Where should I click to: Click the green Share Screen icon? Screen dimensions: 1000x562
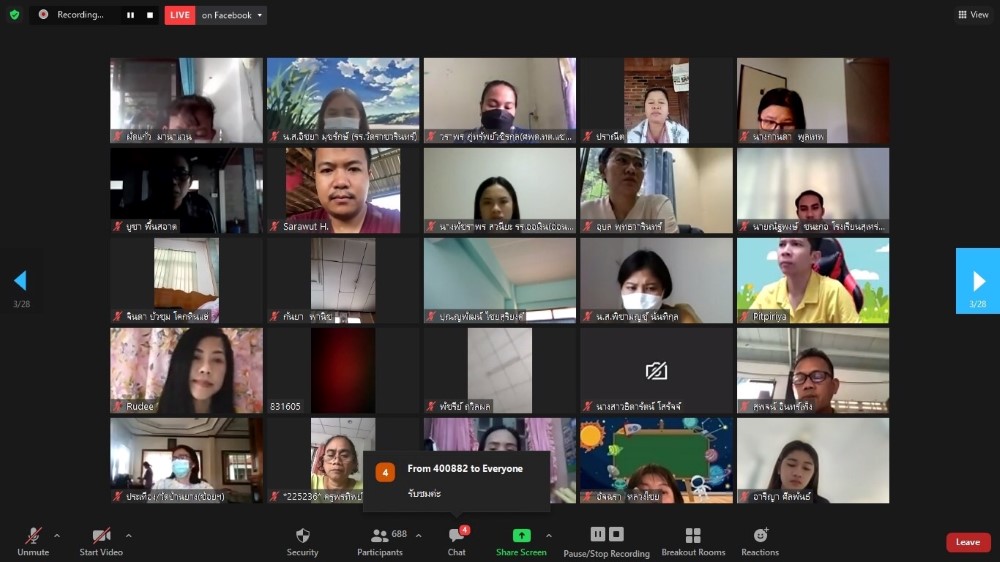(521, 536)
